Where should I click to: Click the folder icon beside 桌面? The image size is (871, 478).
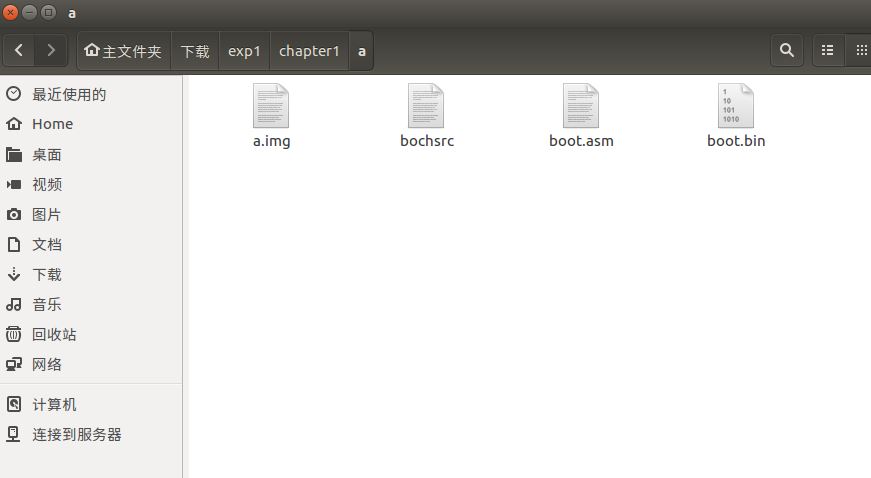14,154
